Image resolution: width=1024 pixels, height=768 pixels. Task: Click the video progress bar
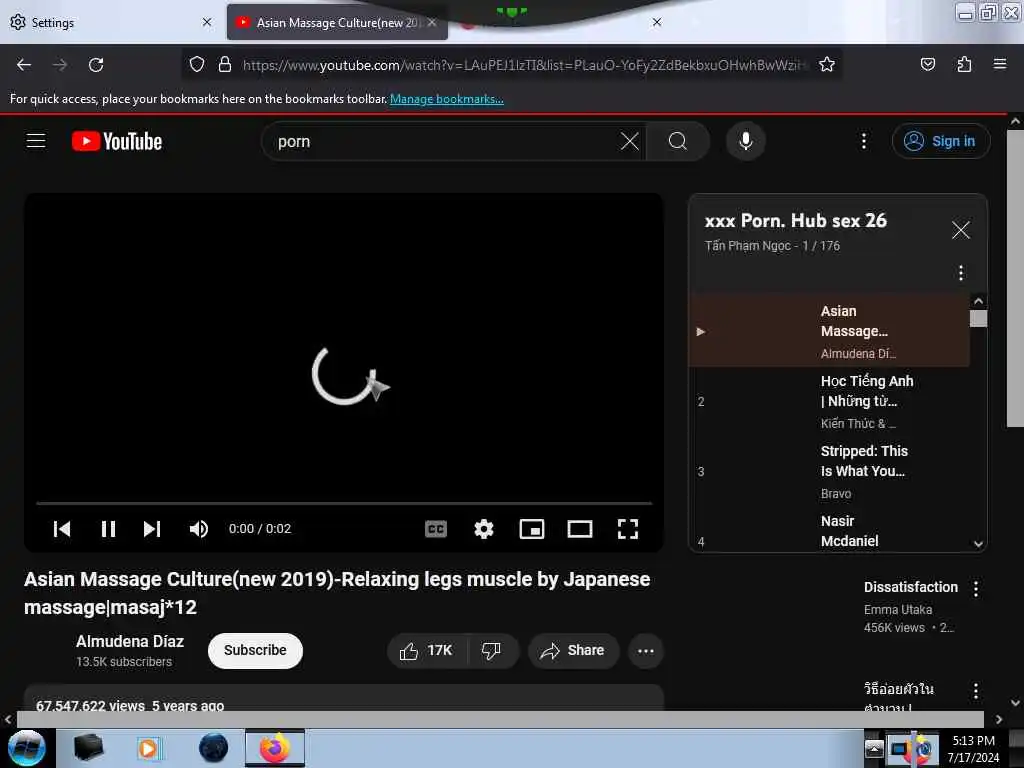pos(344,503)
